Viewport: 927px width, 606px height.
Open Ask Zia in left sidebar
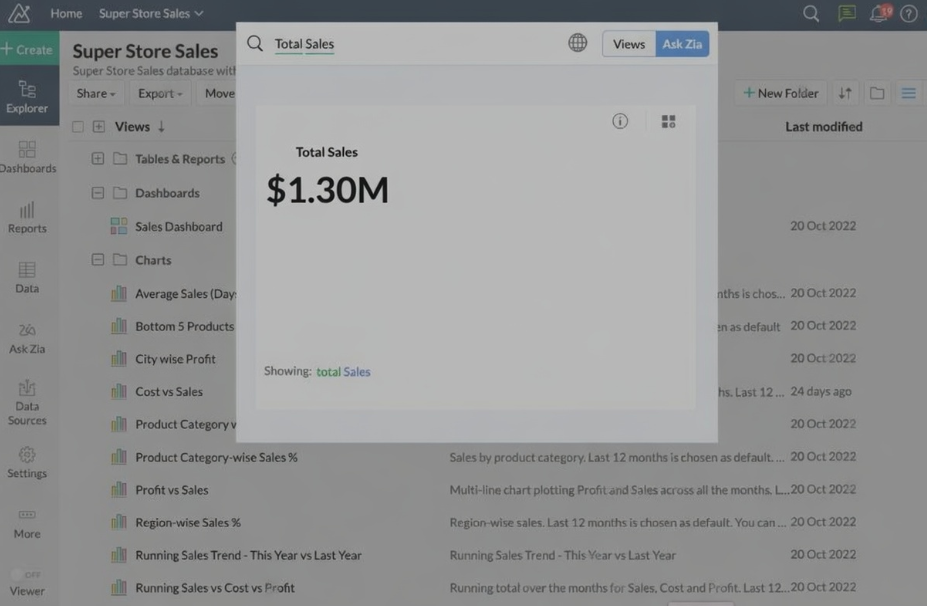point(27,338)
